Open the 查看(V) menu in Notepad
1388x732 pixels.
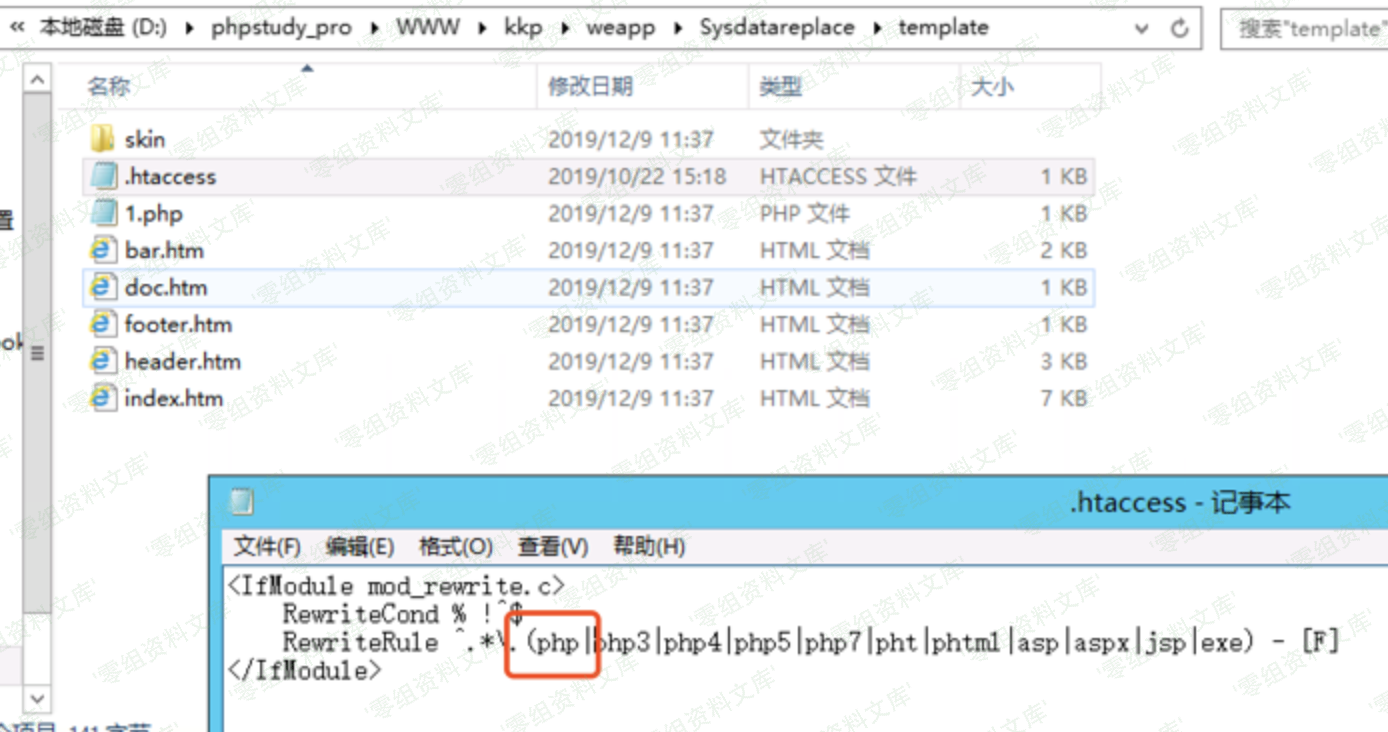552,547
